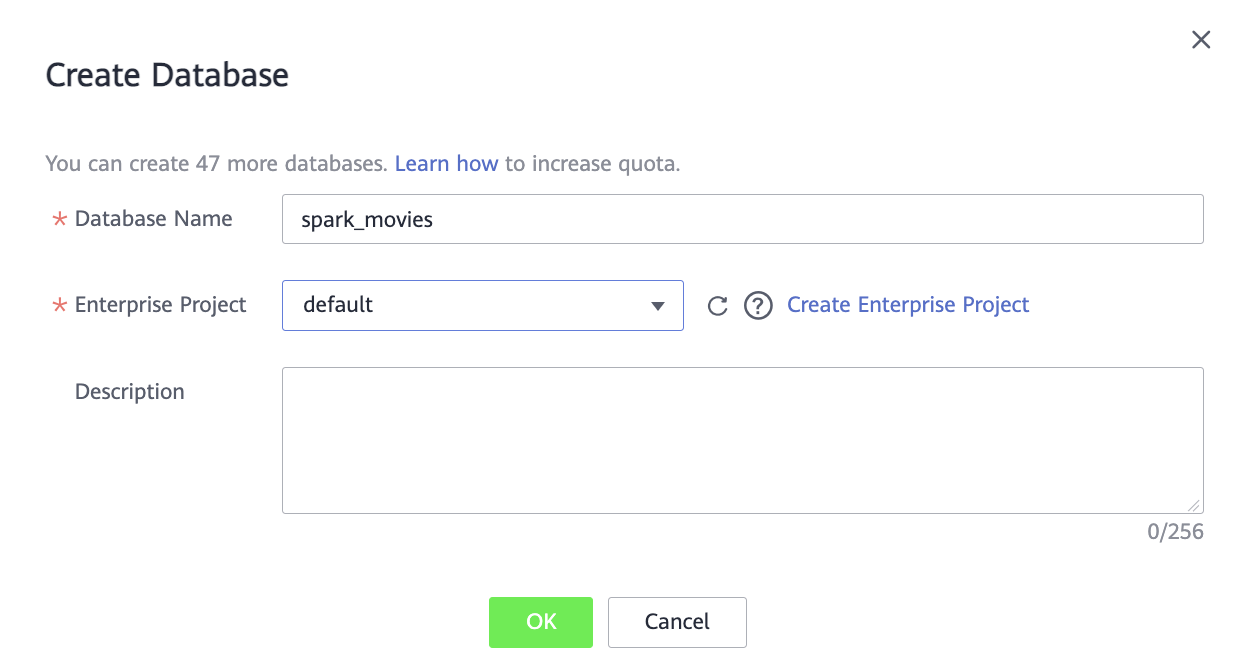The width and height of the screenshot is (1244, 672).
Task: Grab the Description box resize handle
Action: coord(1194,506)
